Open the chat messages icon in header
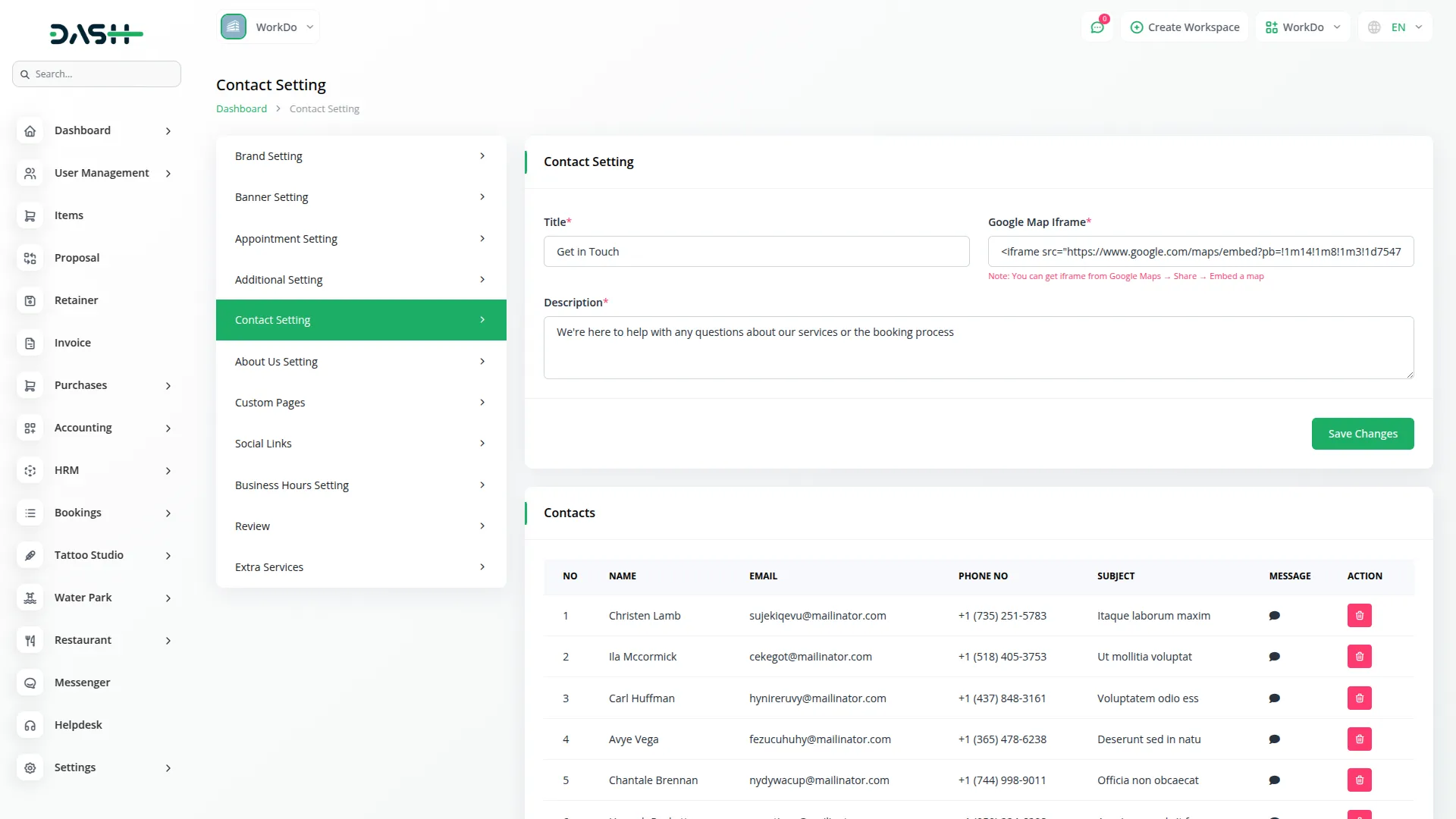1456x819 pixels. (1097, 27)
